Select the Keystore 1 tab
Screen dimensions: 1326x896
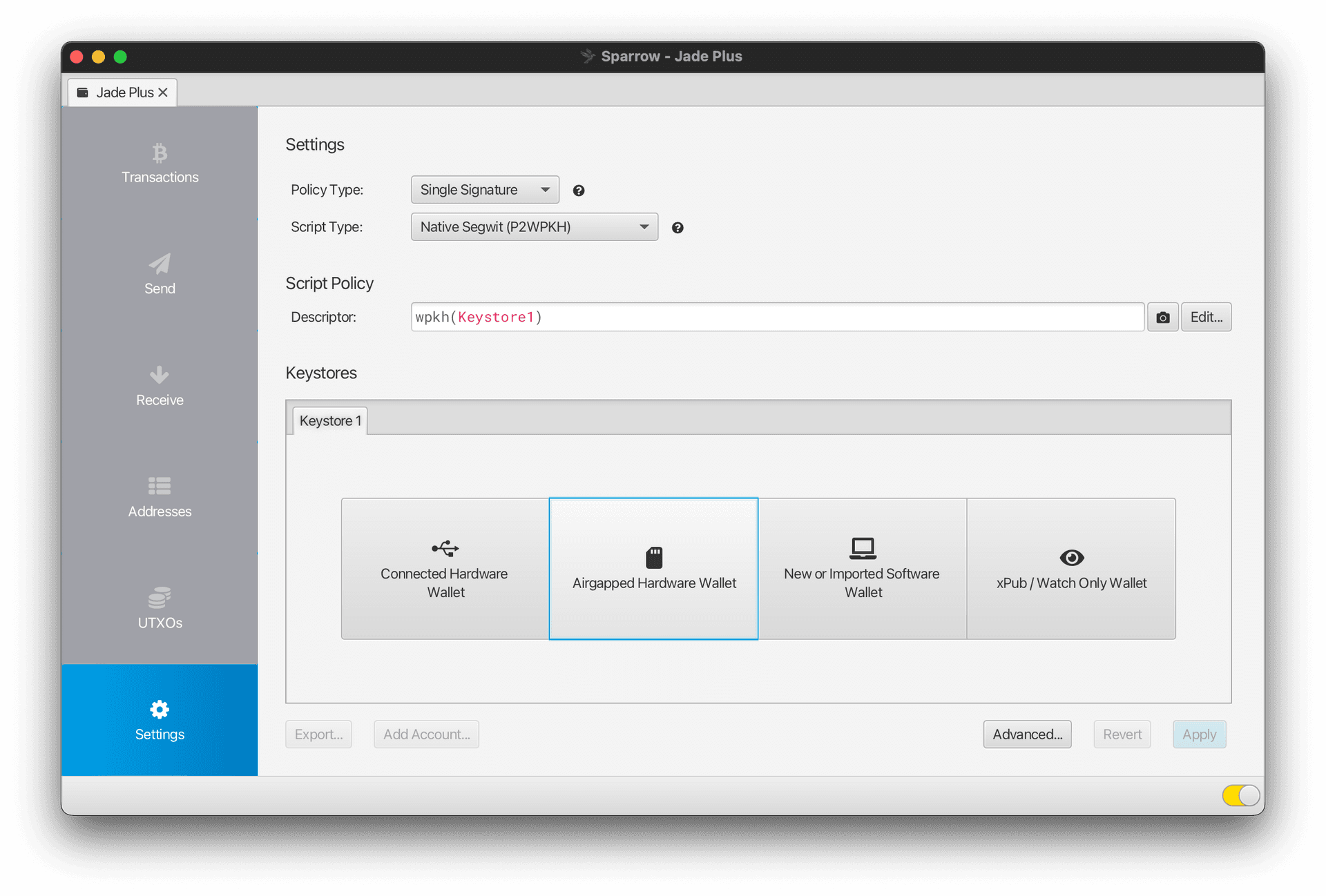pyautogui.click(x=330, y=421)
